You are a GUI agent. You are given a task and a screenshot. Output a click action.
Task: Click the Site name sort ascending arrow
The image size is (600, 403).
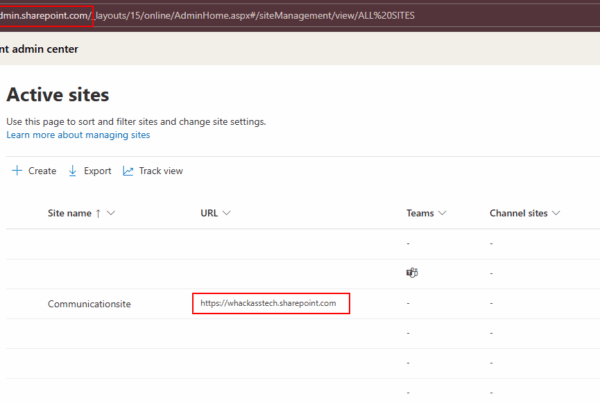[98, 214]
